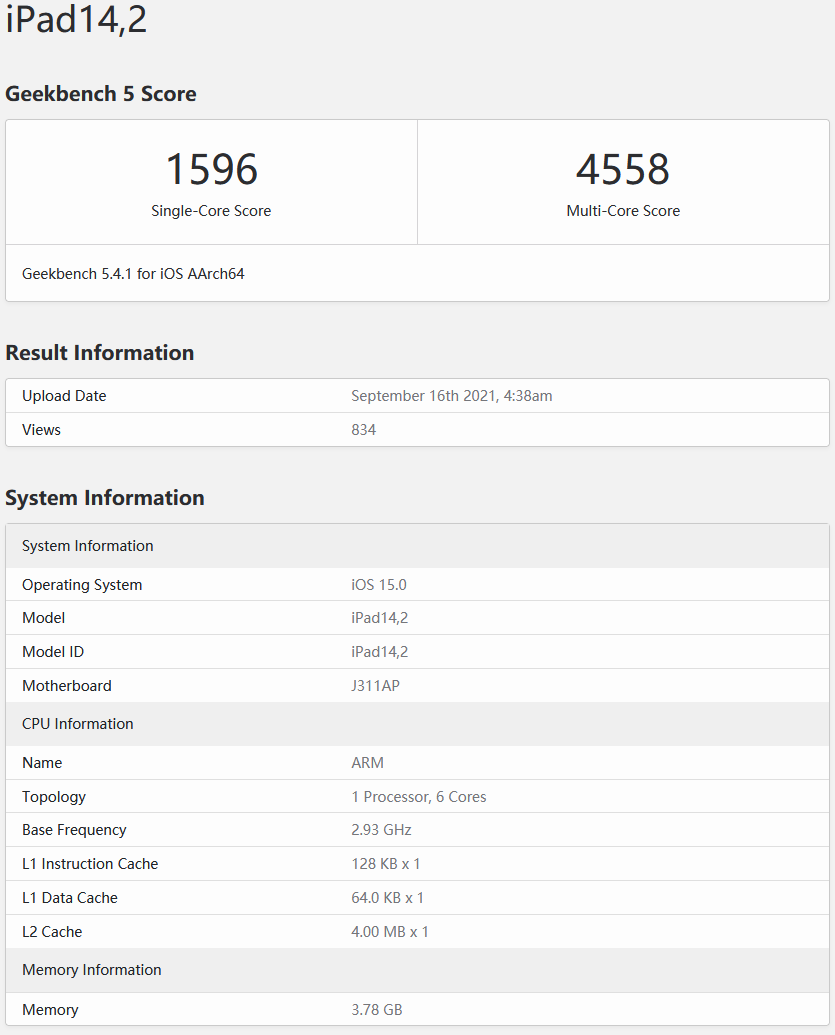
Task: Click the Model ID row label
Action: click(x=53, y=652)
